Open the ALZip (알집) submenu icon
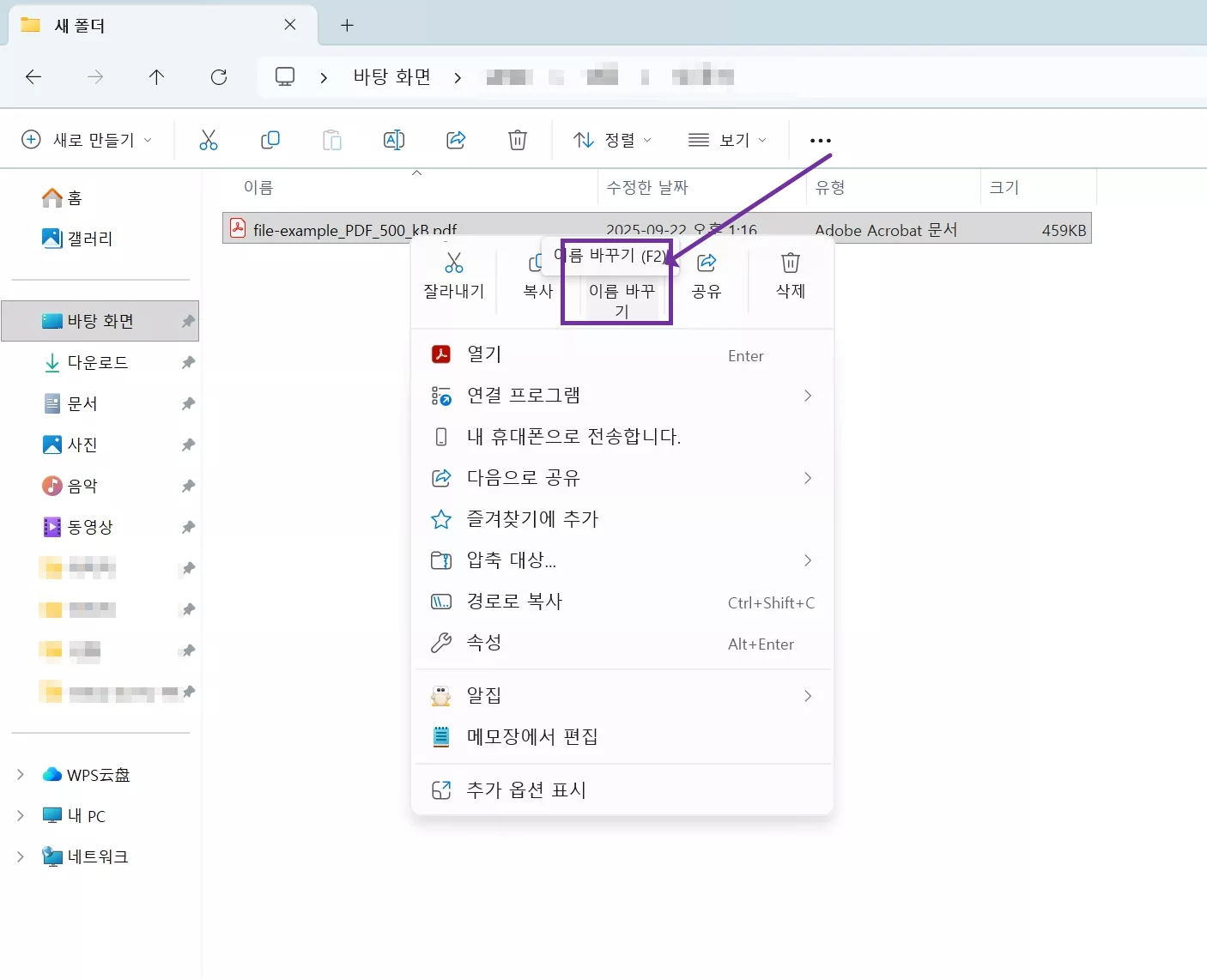This screenshot has width=1207, height=980. click(x=441, y=695)
